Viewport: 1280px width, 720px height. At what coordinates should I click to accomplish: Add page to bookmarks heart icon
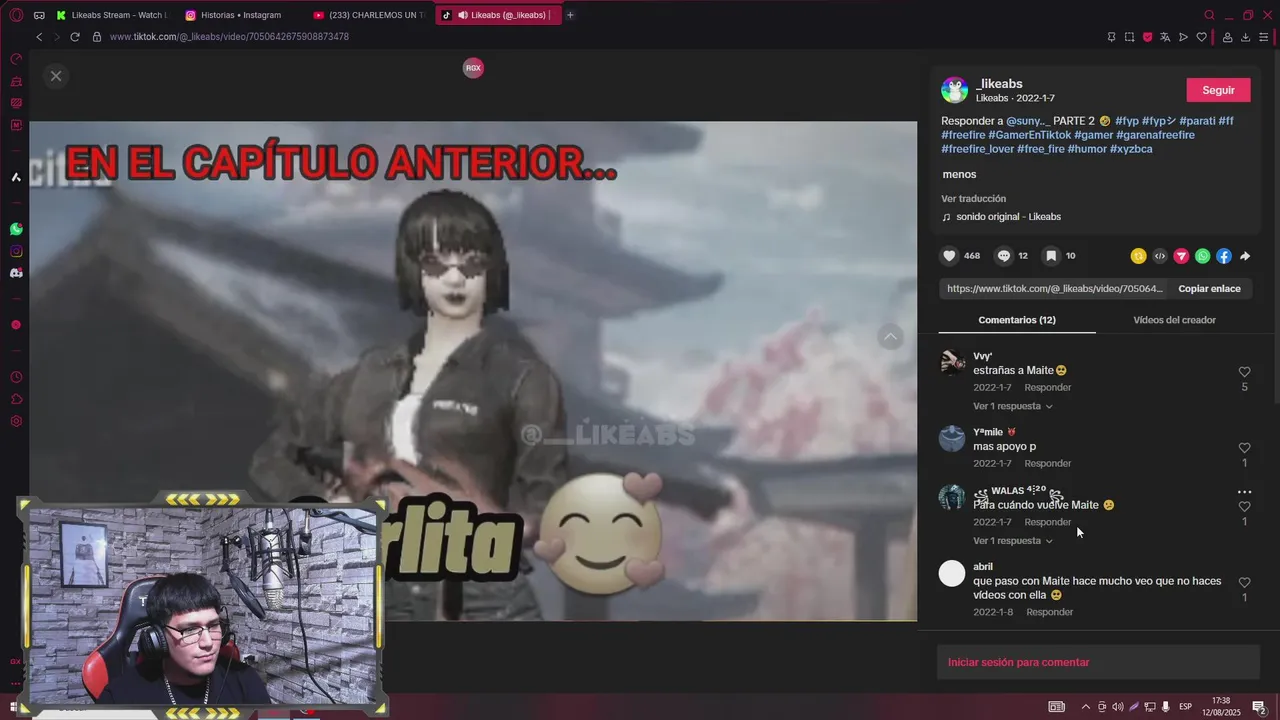pos(1201,37)
